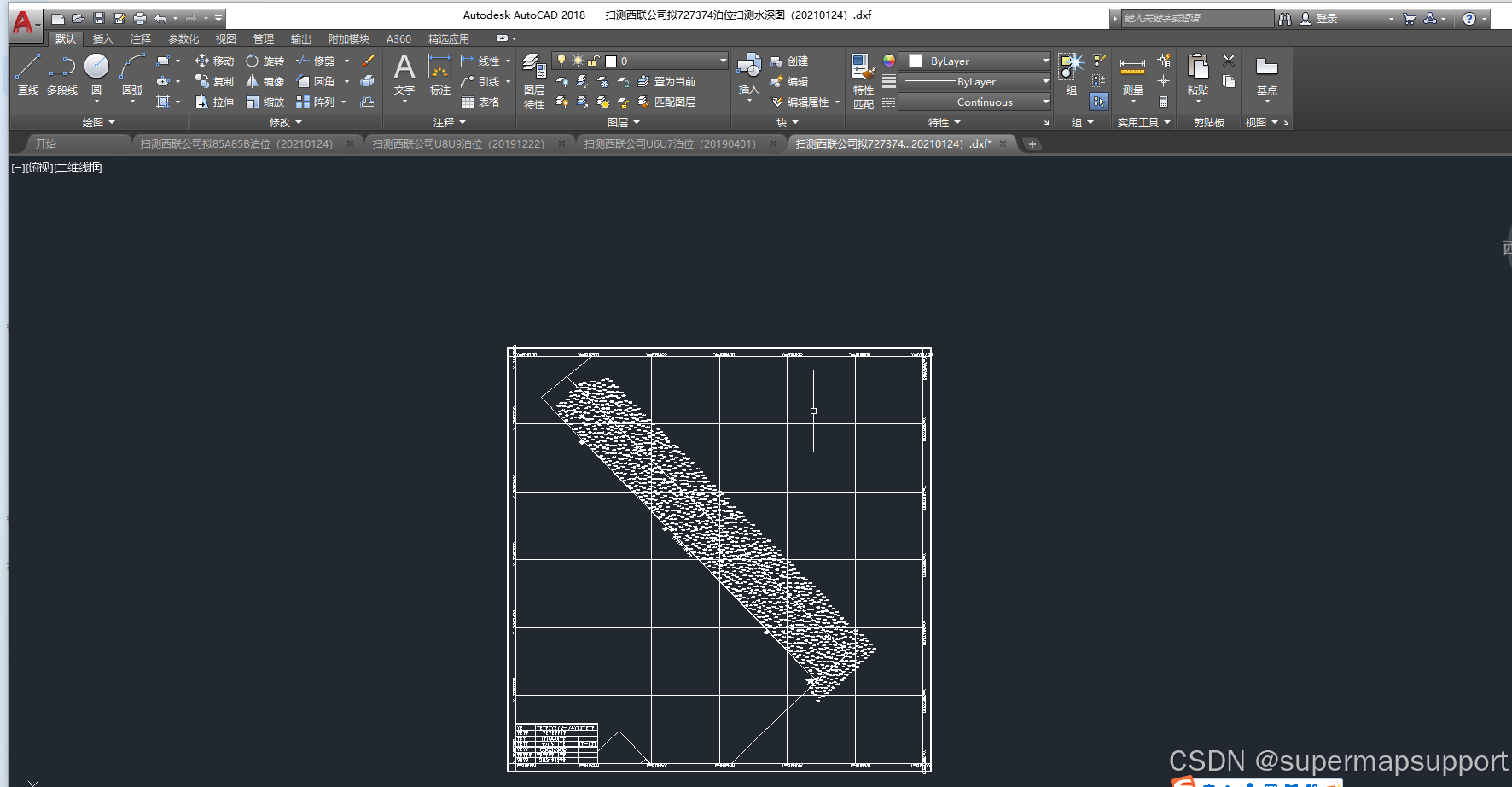Switch to the 插入 ribbon tab
Screen dimensions: 1512x787
click(102, 38)
